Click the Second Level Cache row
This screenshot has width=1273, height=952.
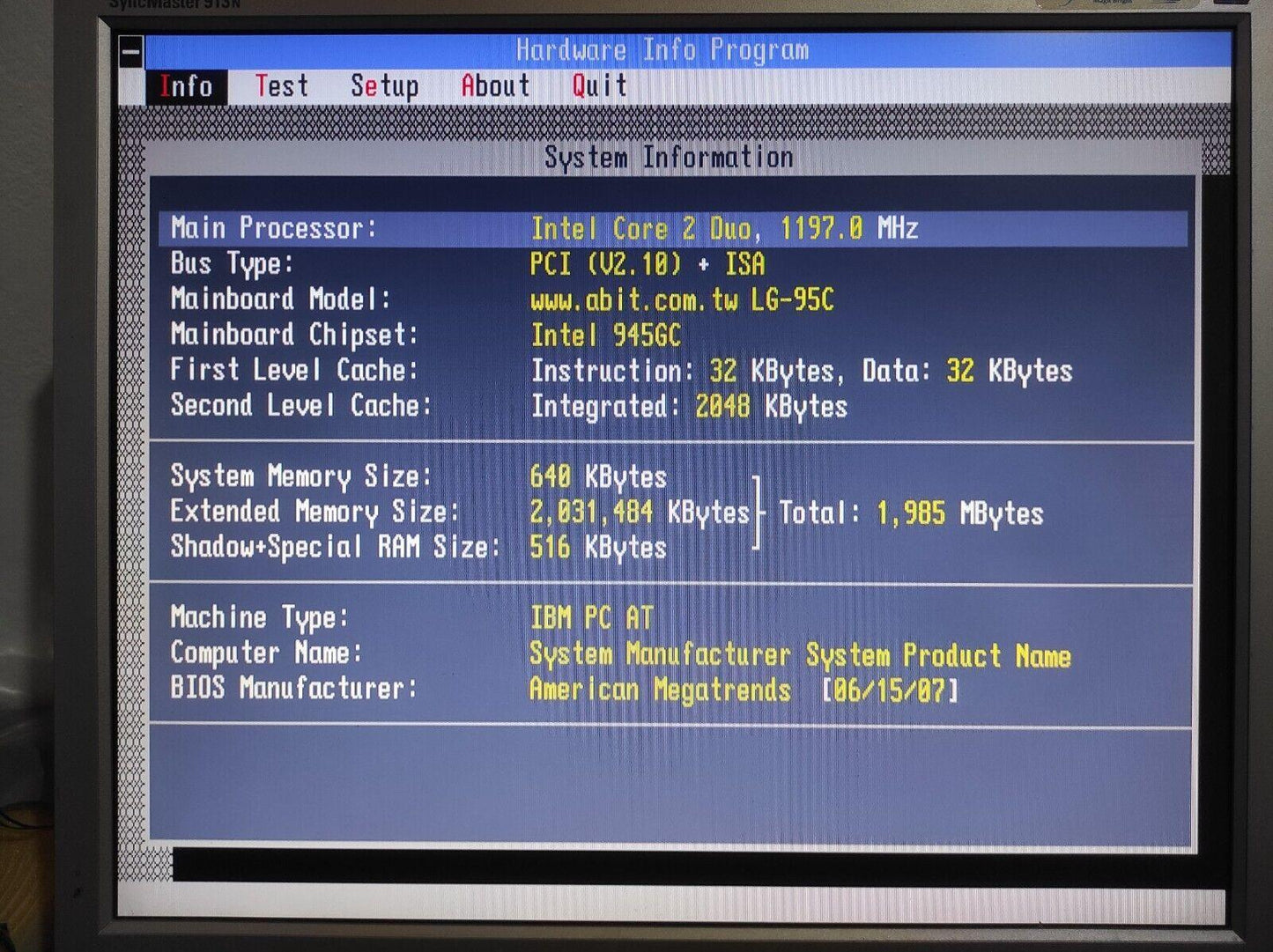pos(672,406)
